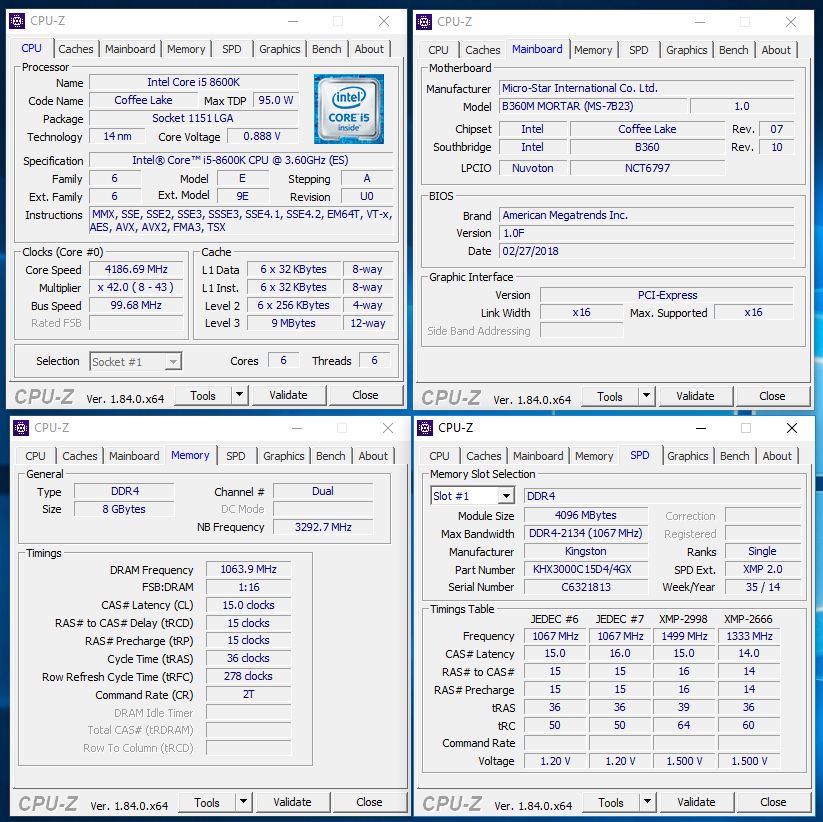The width and height of the screenshot is (823, 822).
Task: Go to Mainboard tab in Memory window
Action: (134, 456)
